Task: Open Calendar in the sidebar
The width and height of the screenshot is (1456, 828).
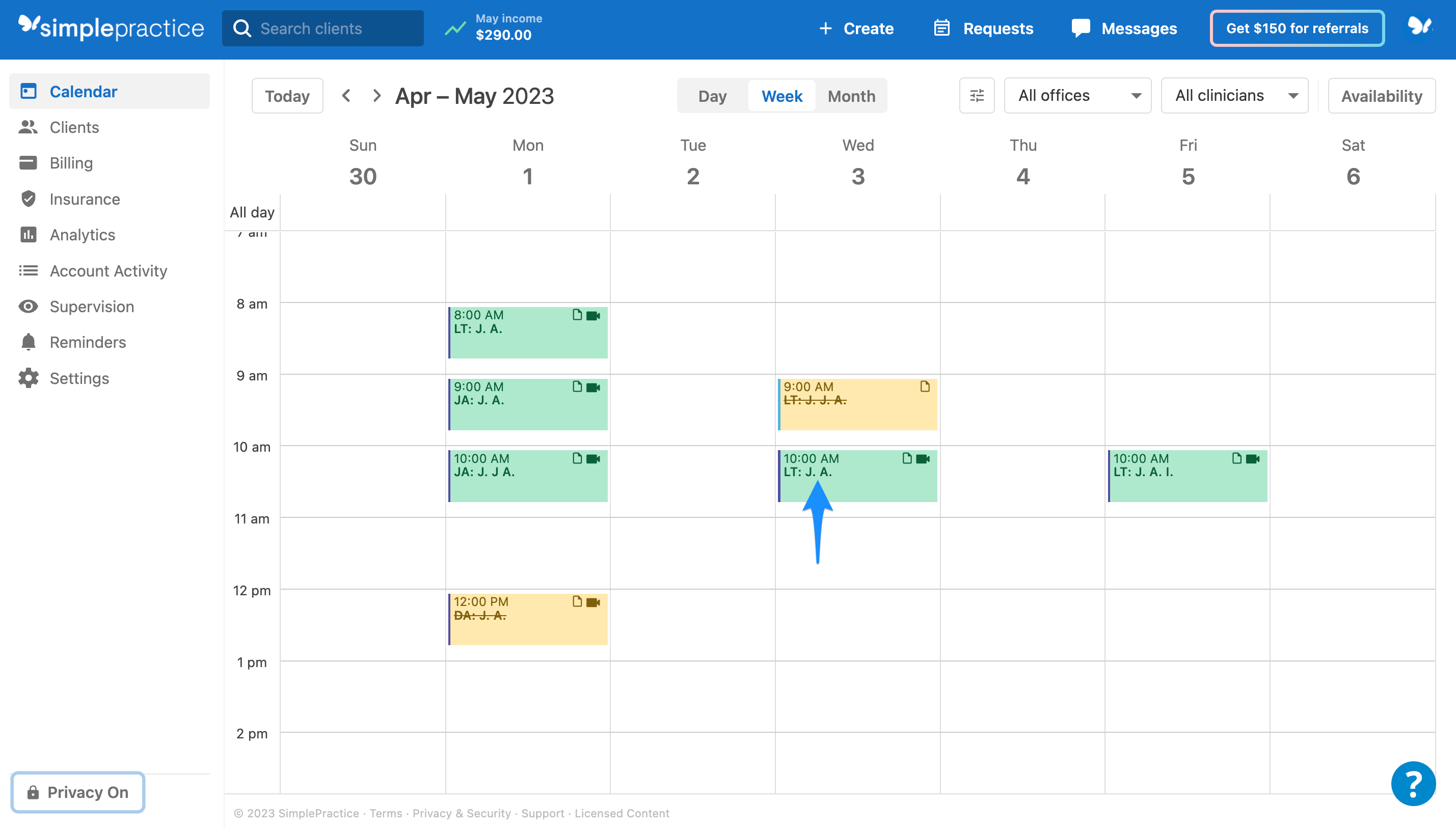Action: [x=109, y=91]
